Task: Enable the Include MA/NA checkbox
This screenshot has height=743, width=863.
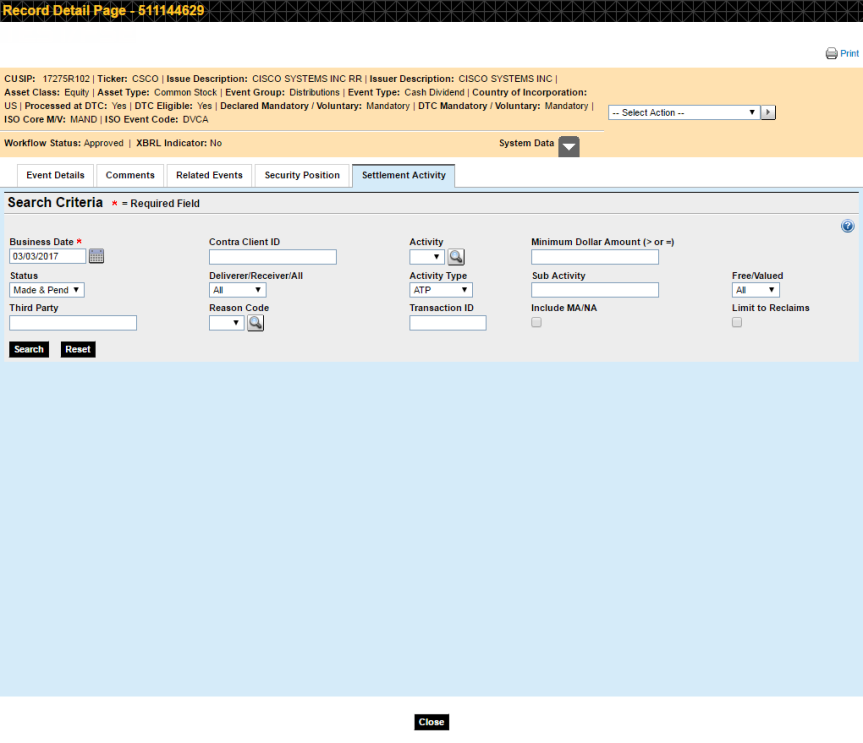Action: (x=537, y=323)
